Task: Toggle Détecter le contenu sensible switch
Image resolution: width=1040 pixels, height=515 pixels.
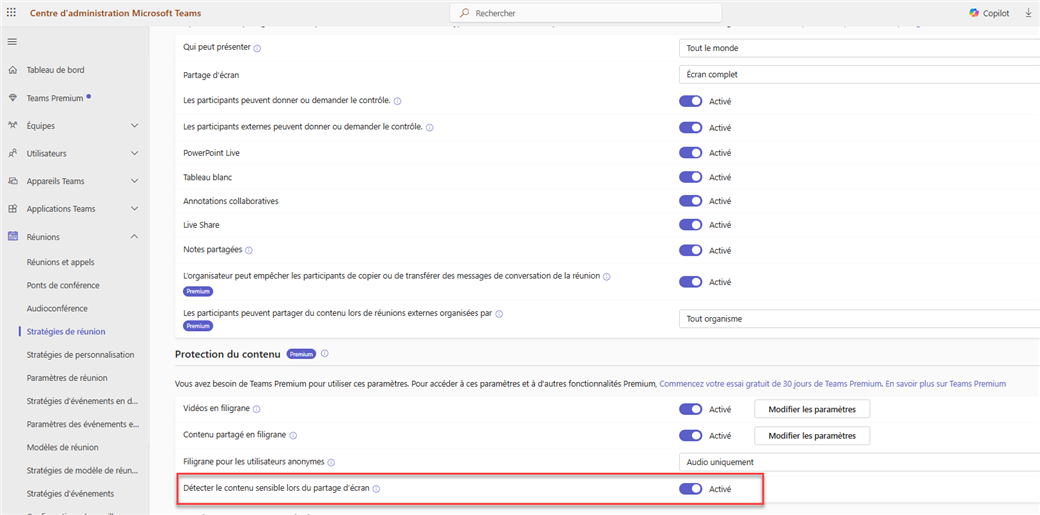Action: (690, 489)
